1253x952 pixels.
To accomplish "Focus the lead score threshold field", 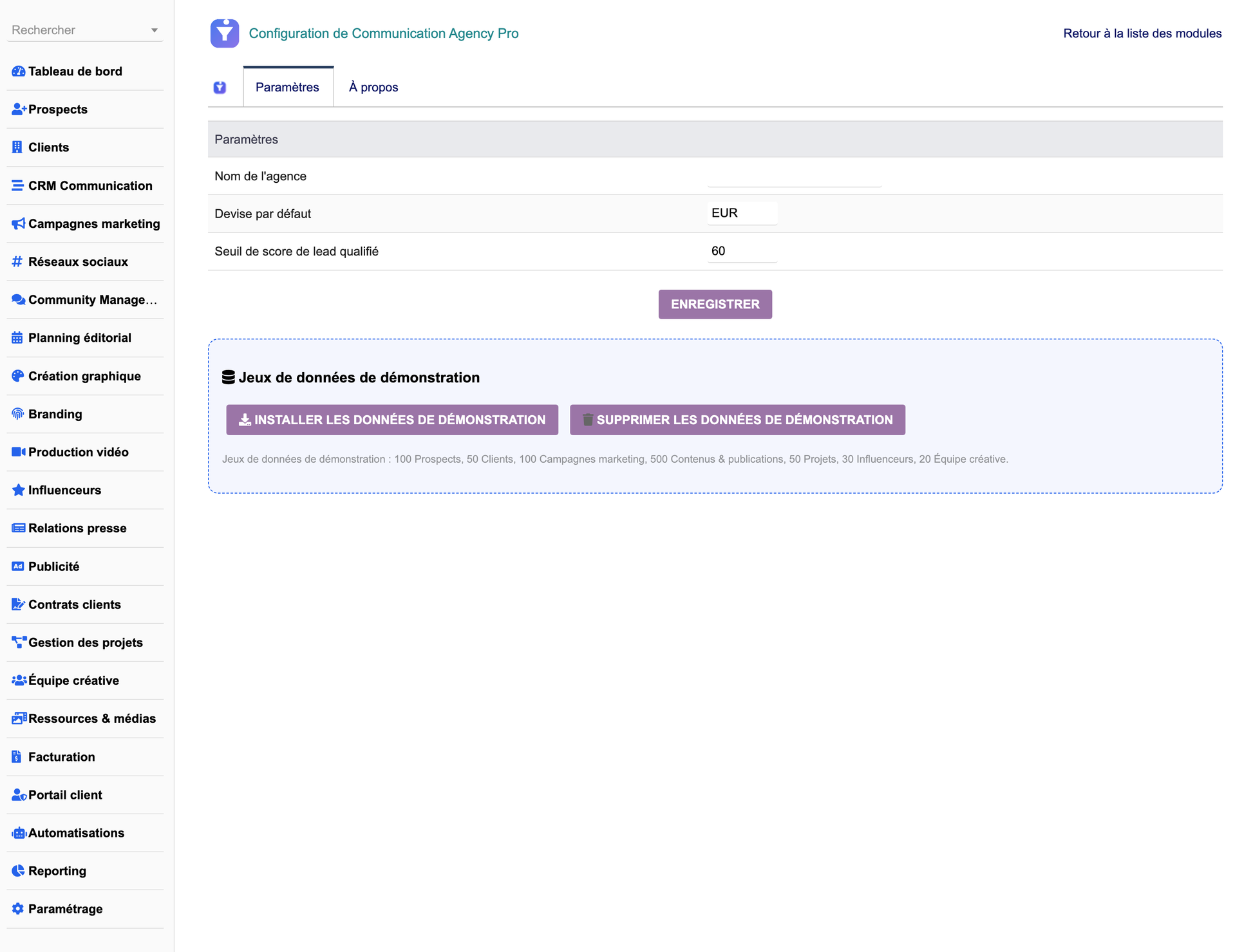I will coord(742,251).
